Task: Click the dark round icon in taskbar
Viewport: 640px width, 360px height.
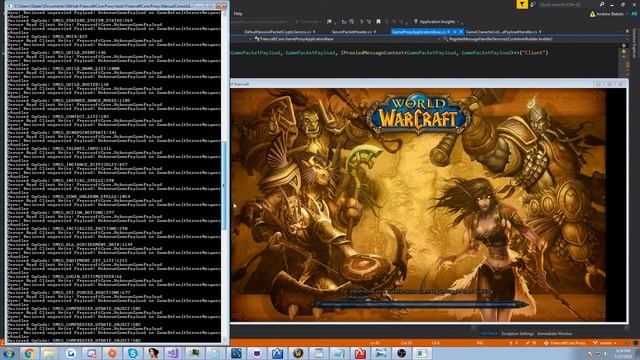Action: click(x=402, y=353)
